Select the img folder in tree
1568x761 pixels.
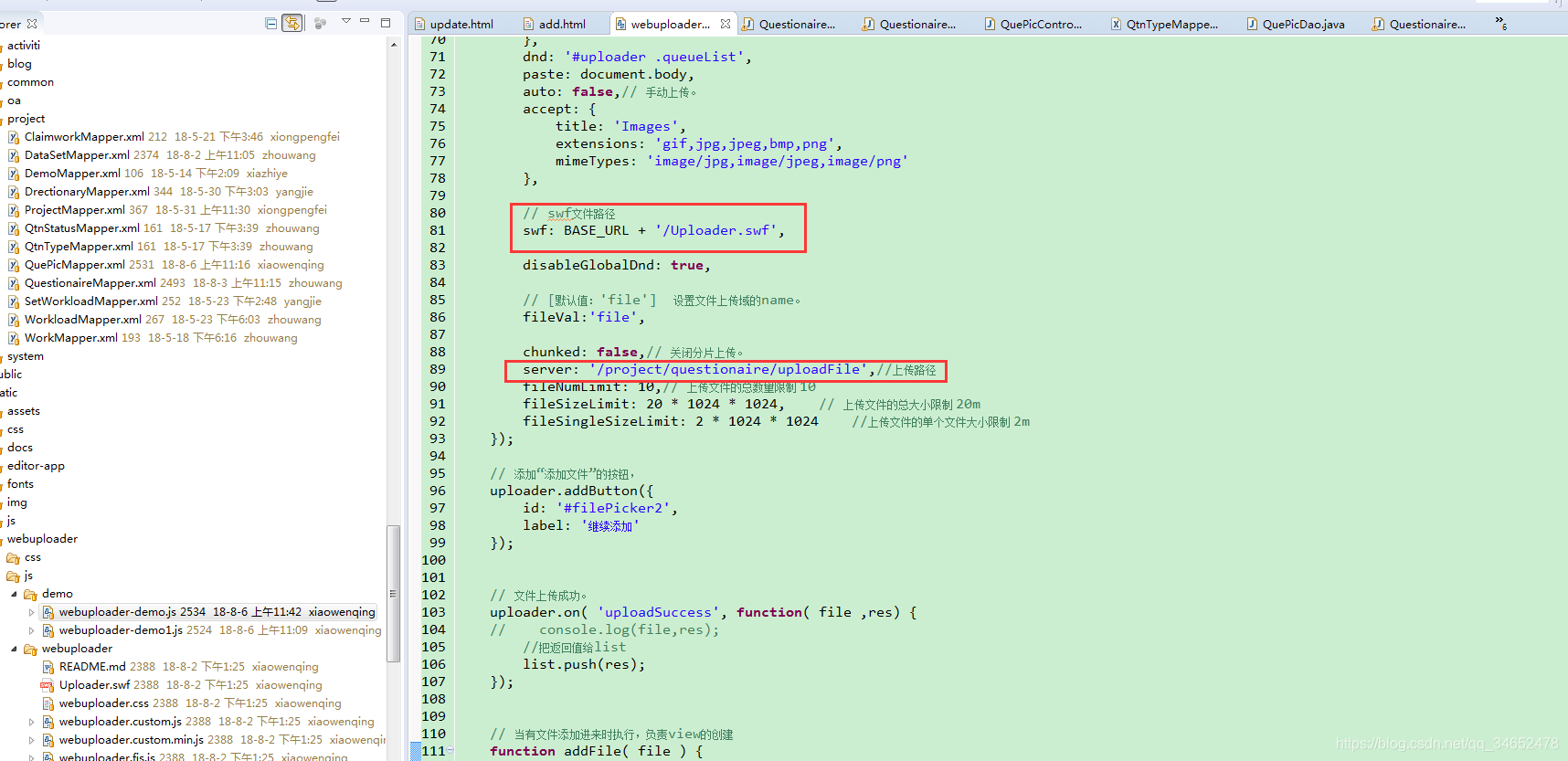(17, 502)
